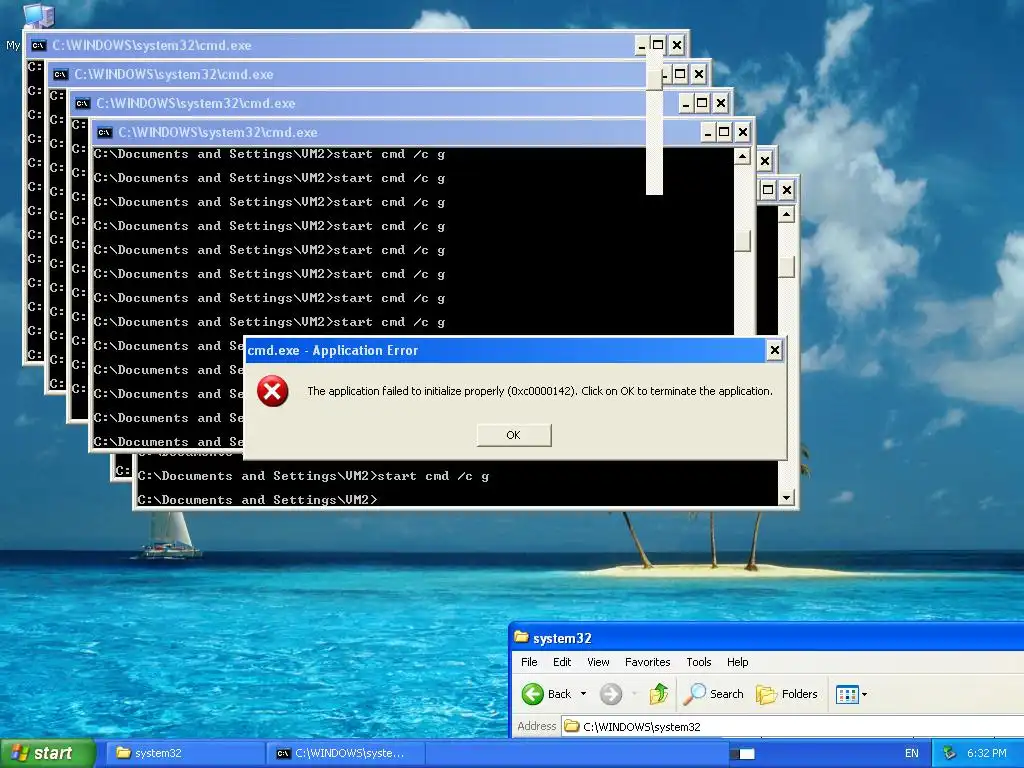Close the second cmd.exe window
Screen dimensions: 1024x768
(x=699, y=74)
